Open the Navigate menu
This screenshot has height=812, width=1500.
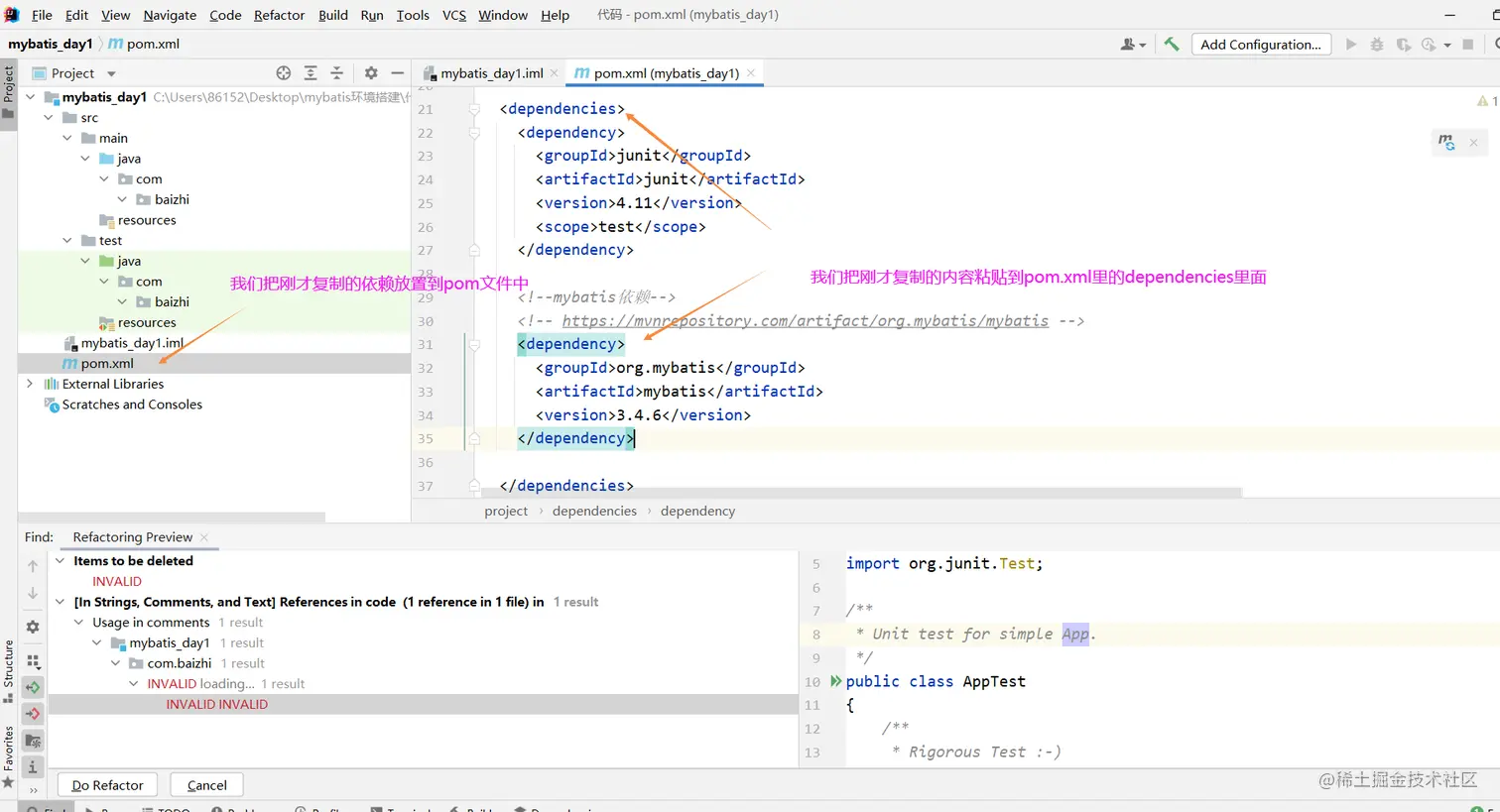(x=170, y=15)
